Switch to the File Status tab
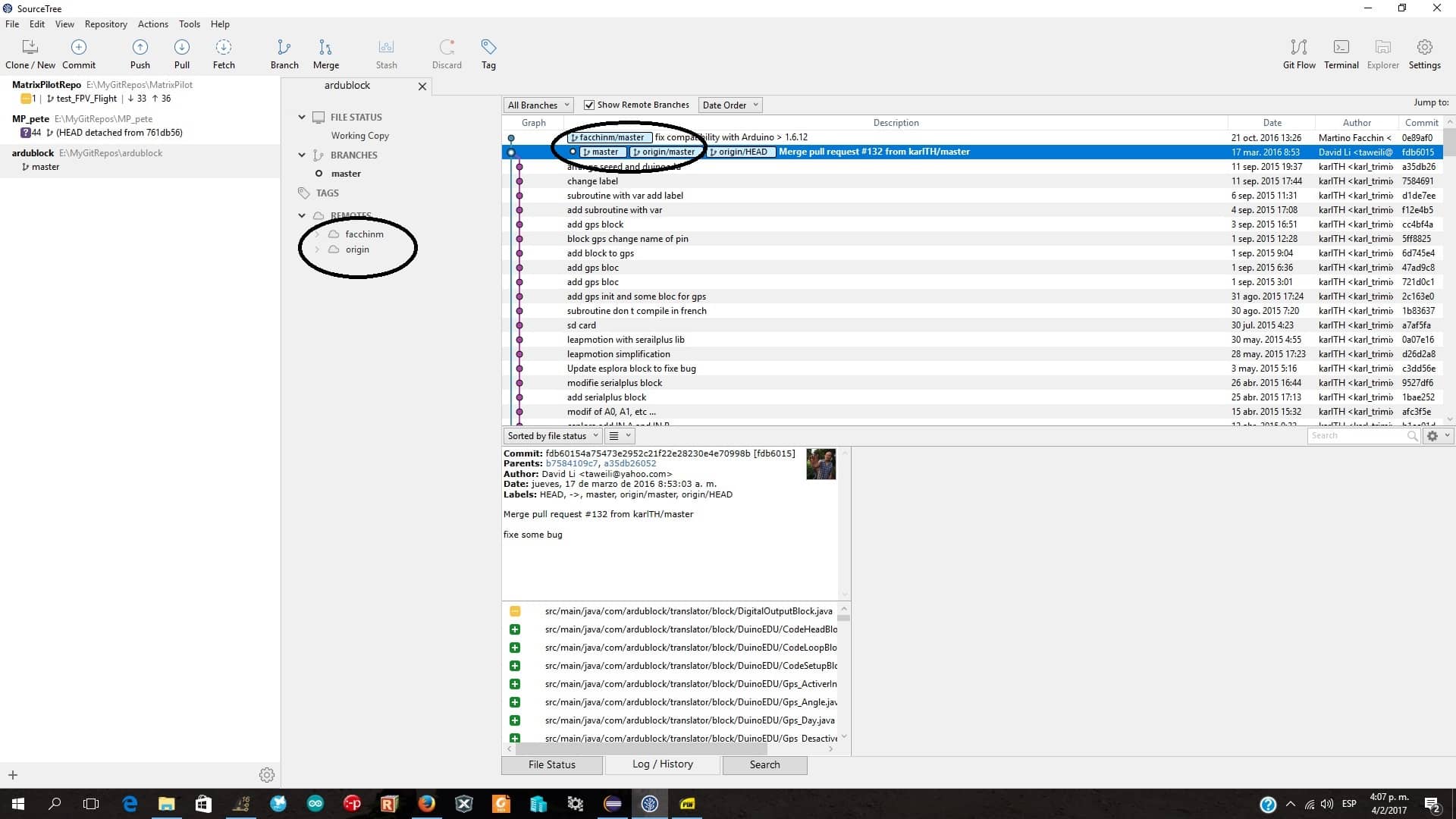Screen dimensions: 1456x819 [552, 764]
